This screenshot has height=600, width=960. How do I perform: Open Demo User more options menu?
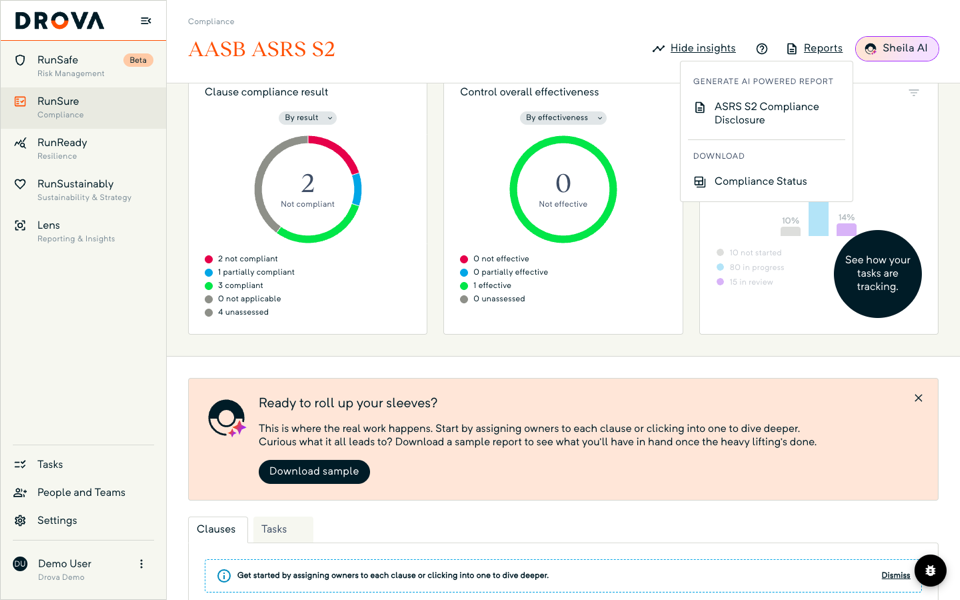pyautogui.click(x=141, y=564)
